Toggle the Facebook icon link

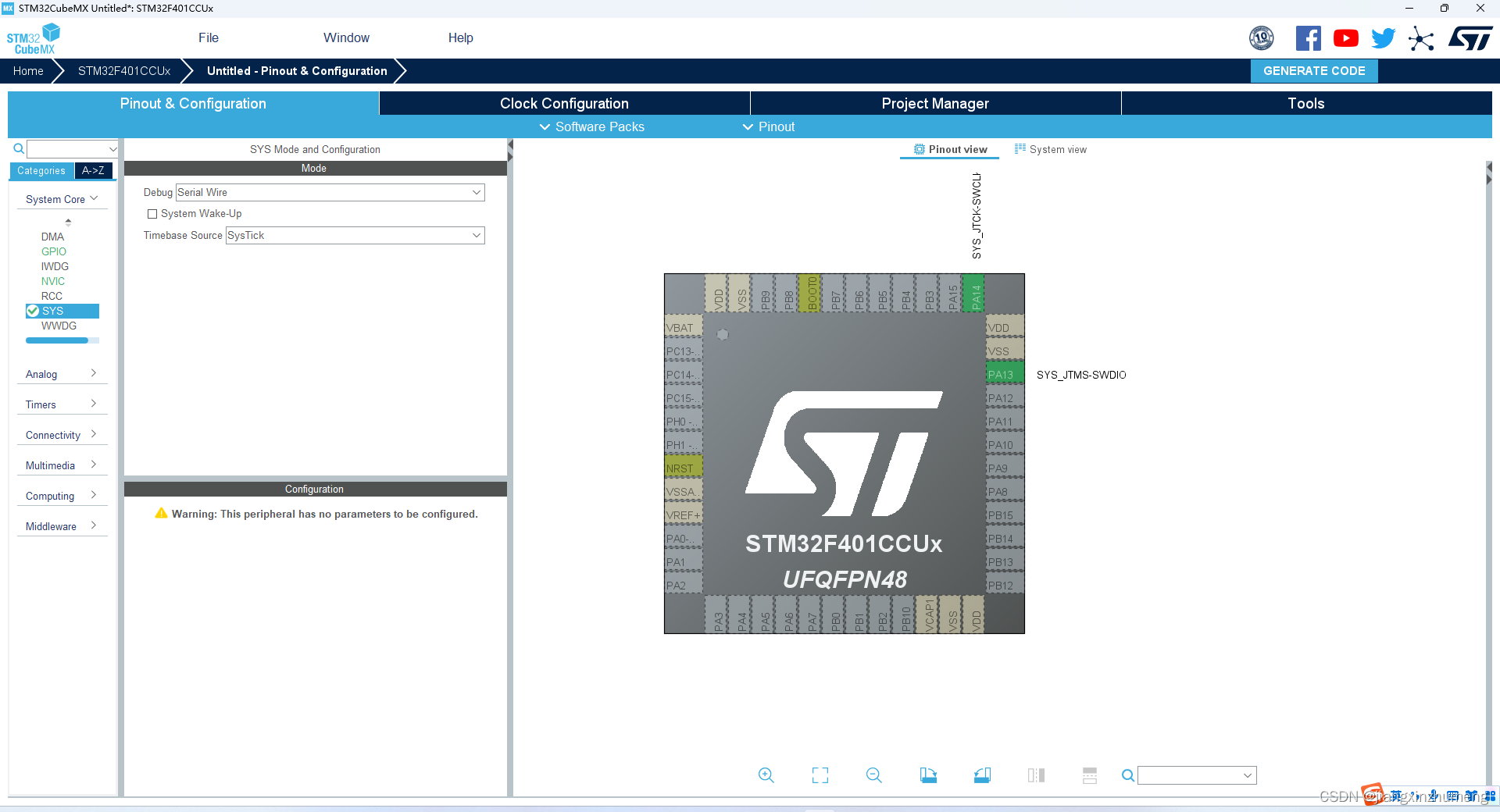click(1309, 37)
